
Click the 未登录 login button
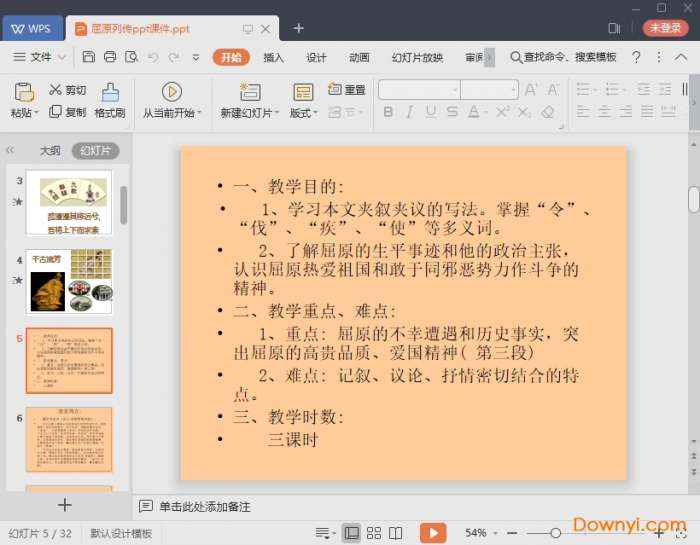[x=664, y=27]
